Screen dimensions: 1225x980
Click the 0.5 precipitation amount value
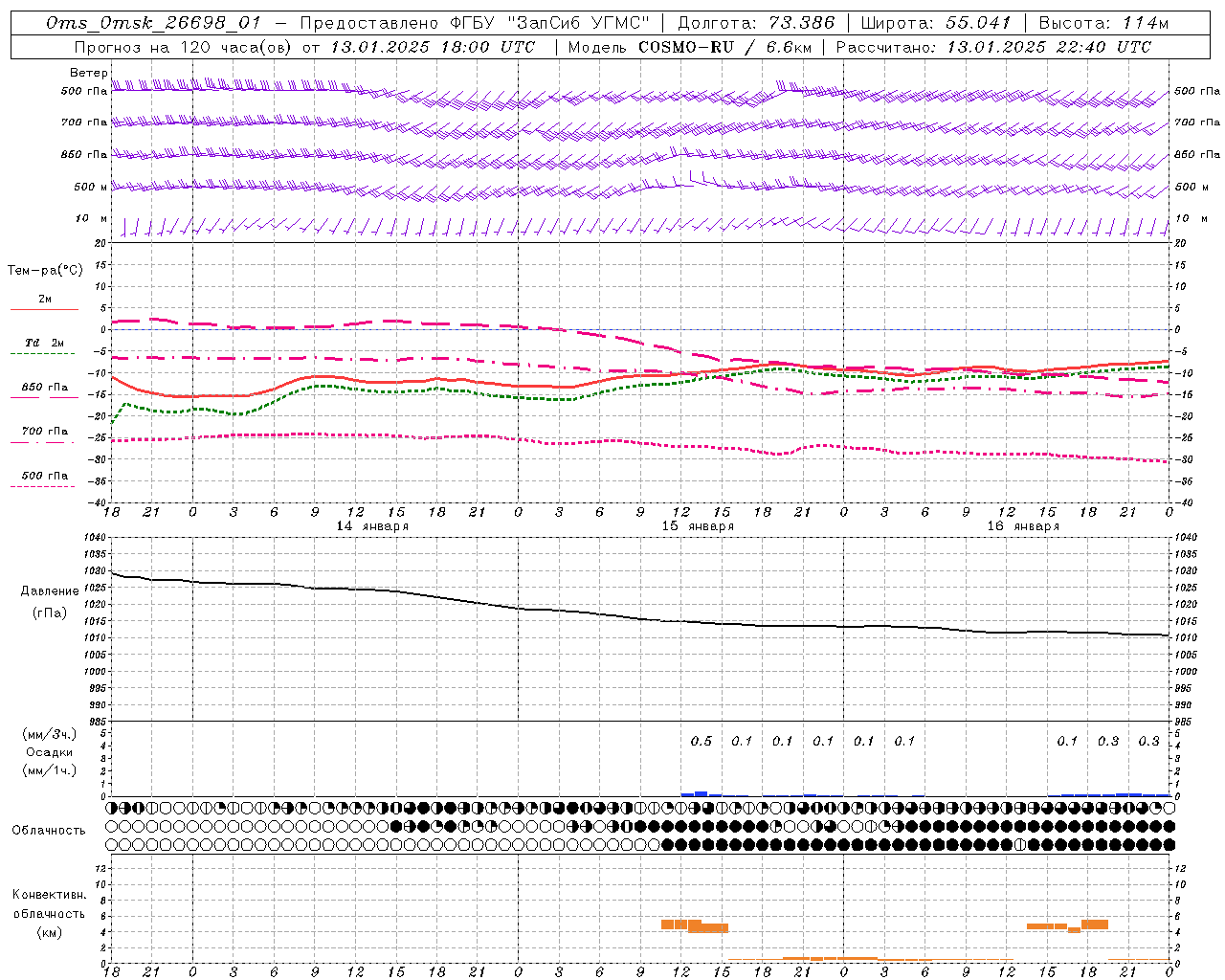(x=702, y=741)
